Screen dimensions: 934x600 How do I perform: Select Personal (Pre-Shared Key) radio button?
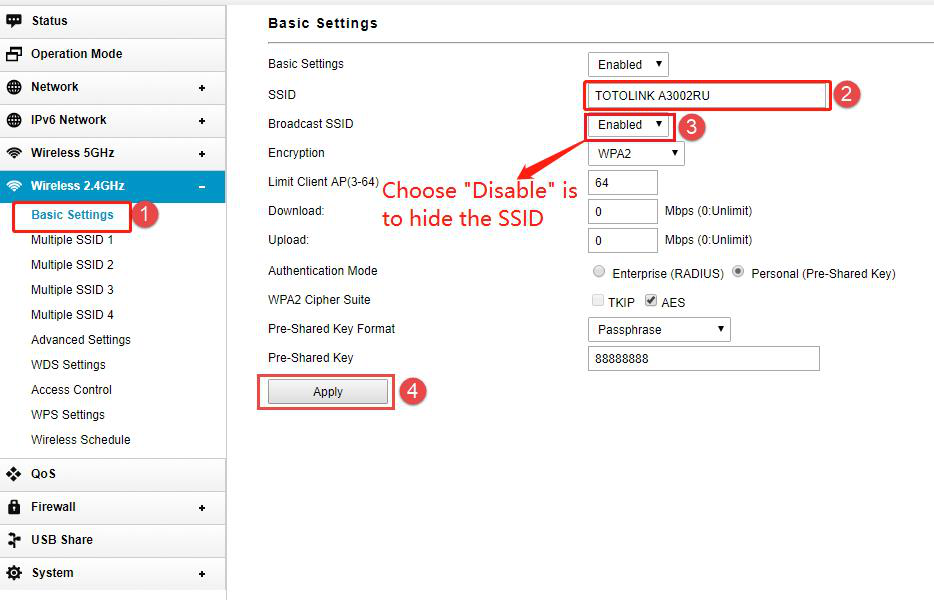tap(739, 272)
